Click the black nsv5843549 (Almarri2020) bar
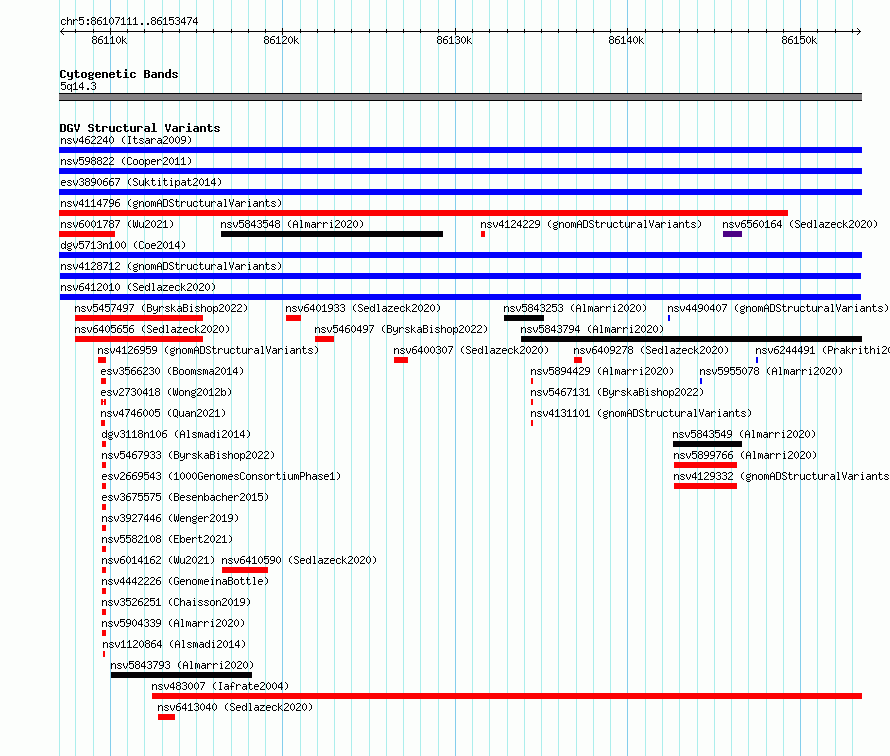 click(x=707, y=444)
